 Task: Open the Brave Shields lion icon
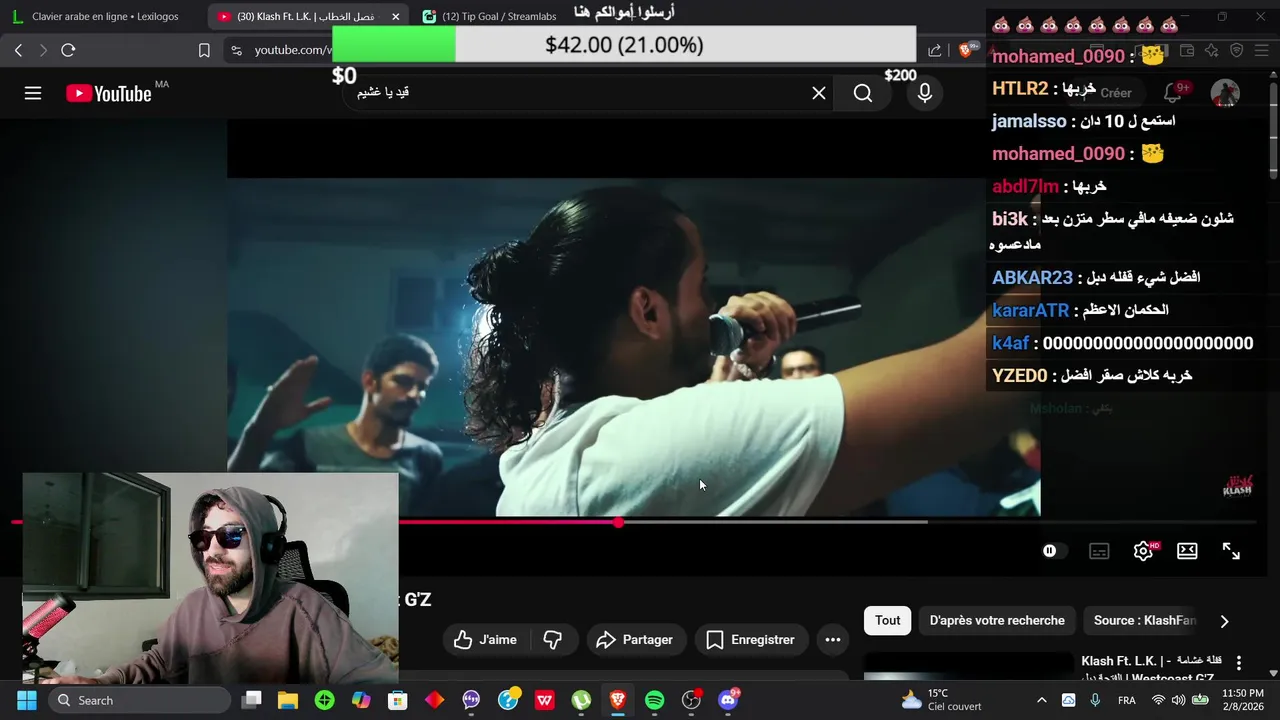pos(967,50)
